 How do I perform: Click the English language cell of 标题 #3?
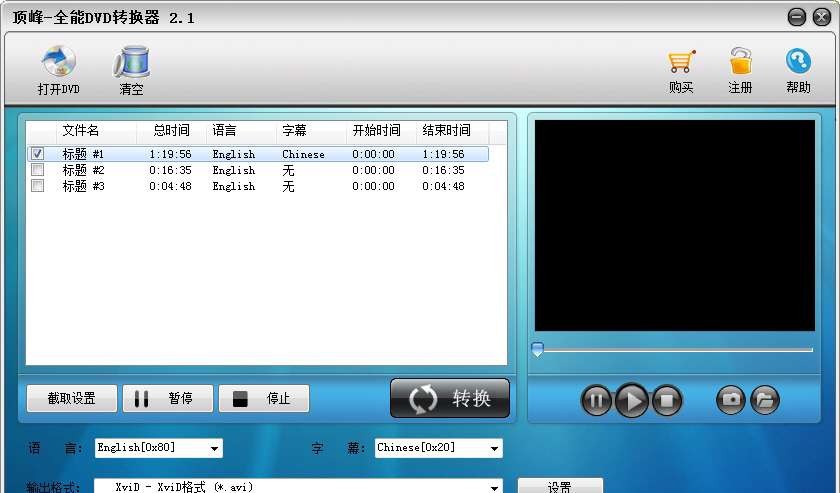pos(234,186)
